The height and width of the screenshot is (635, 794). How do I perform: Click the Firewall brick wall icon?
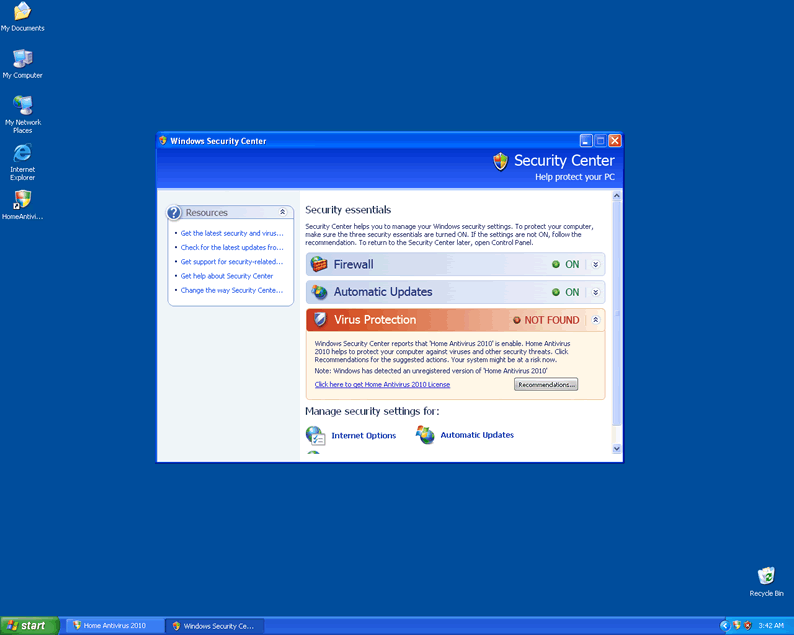click(x=319, y=264)
